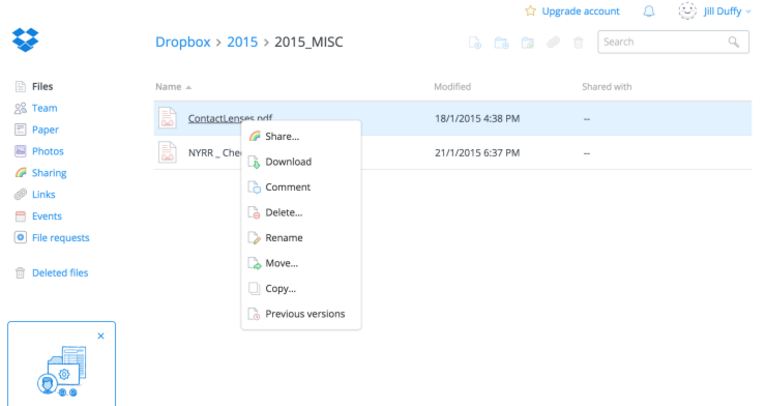Go to the 2015 folder breadcrumb
Image resolution: width=764 pixels, height=406 pixels.
coord(242,42)
